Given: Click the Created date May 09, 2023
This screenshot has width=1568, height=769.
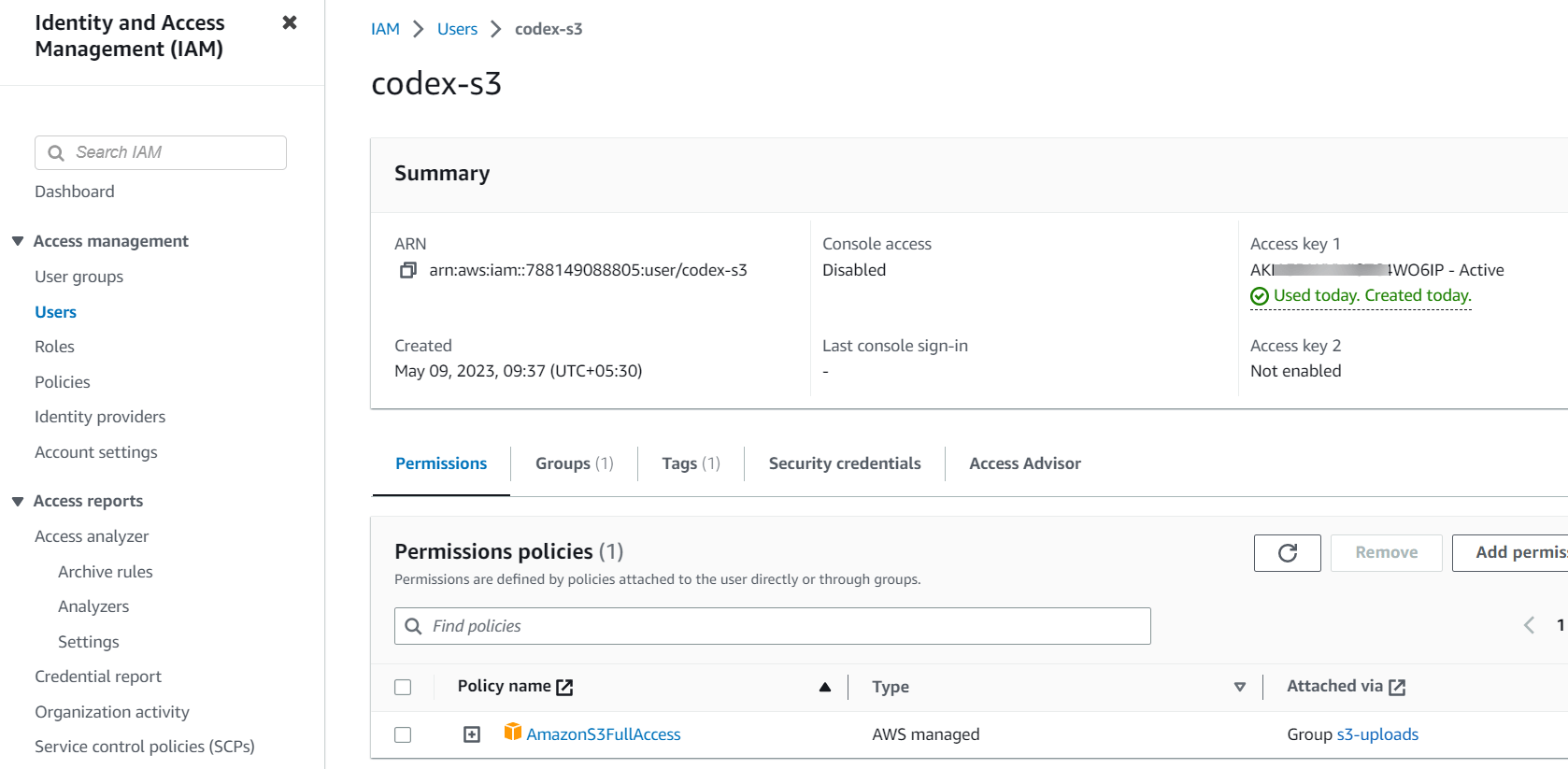Looking at the screenshot, I should (x=518, y=371).
